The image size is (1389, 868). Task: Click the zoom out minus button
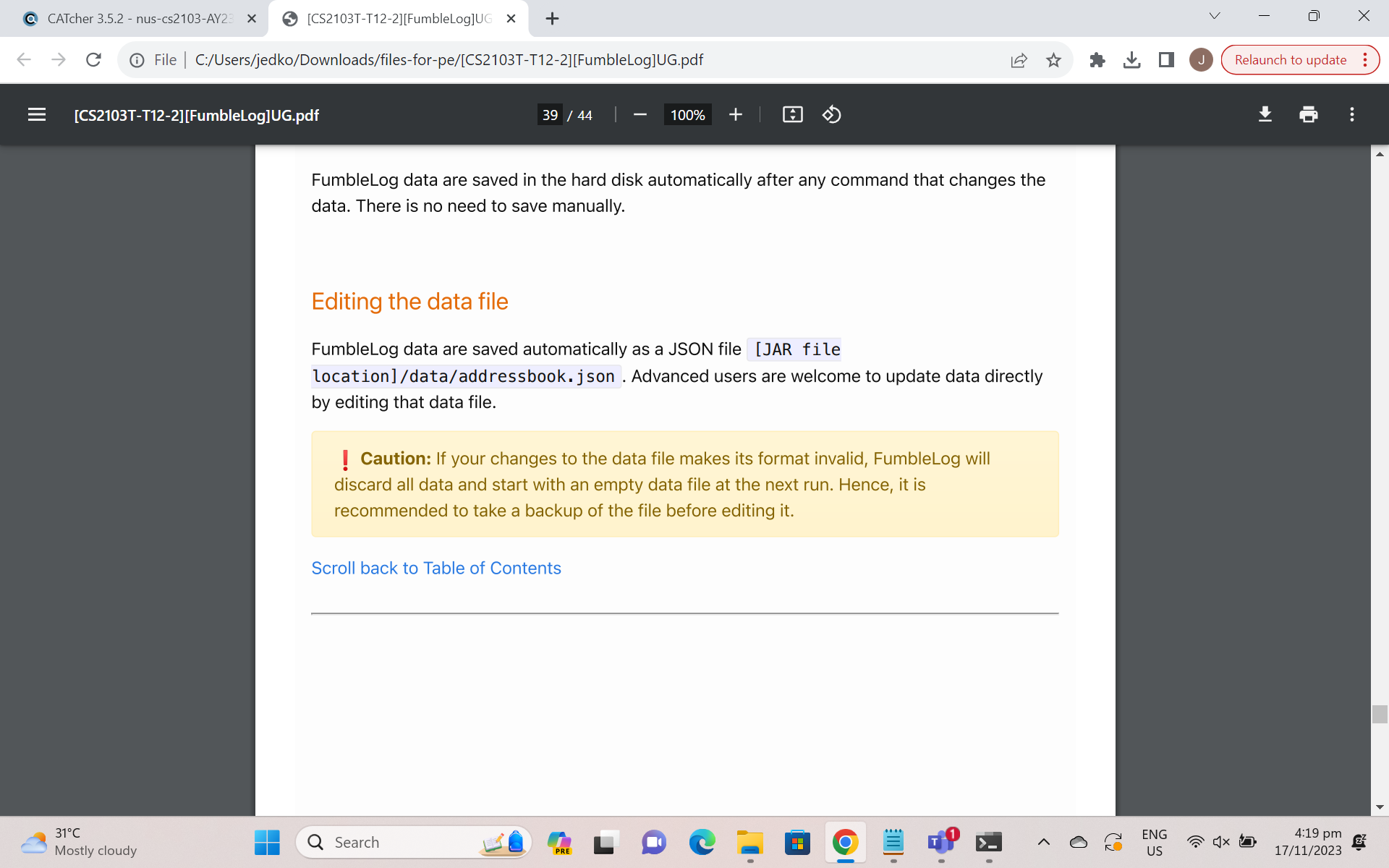point(640,114)
